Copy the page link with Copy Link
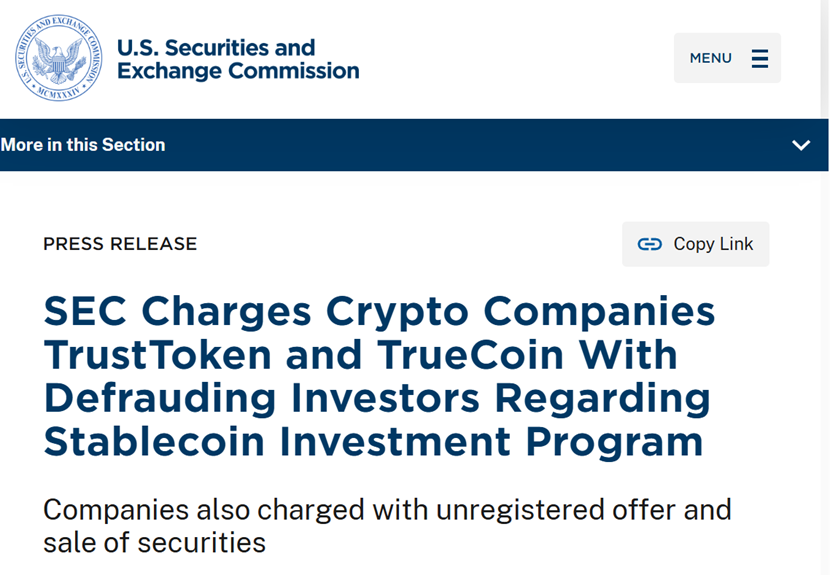Viewport: 830px width, 575px height. (x=696, y=244)
